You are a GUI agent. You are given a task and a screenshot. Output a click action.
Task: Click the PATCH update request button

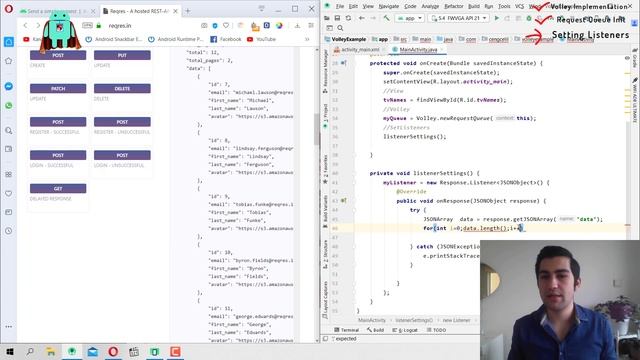[x=58, y=89]
